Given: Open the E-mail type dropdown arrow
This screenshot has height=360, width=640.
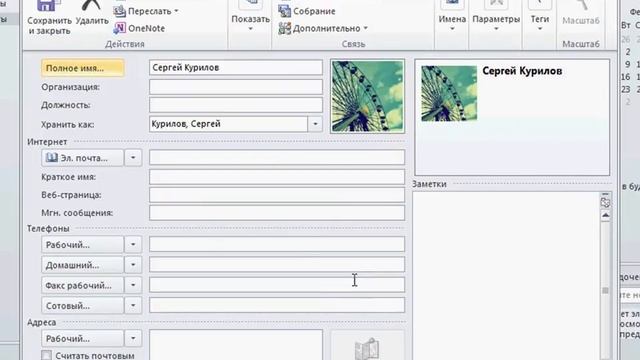Looking at the screenshot, I should click(133, 158).
